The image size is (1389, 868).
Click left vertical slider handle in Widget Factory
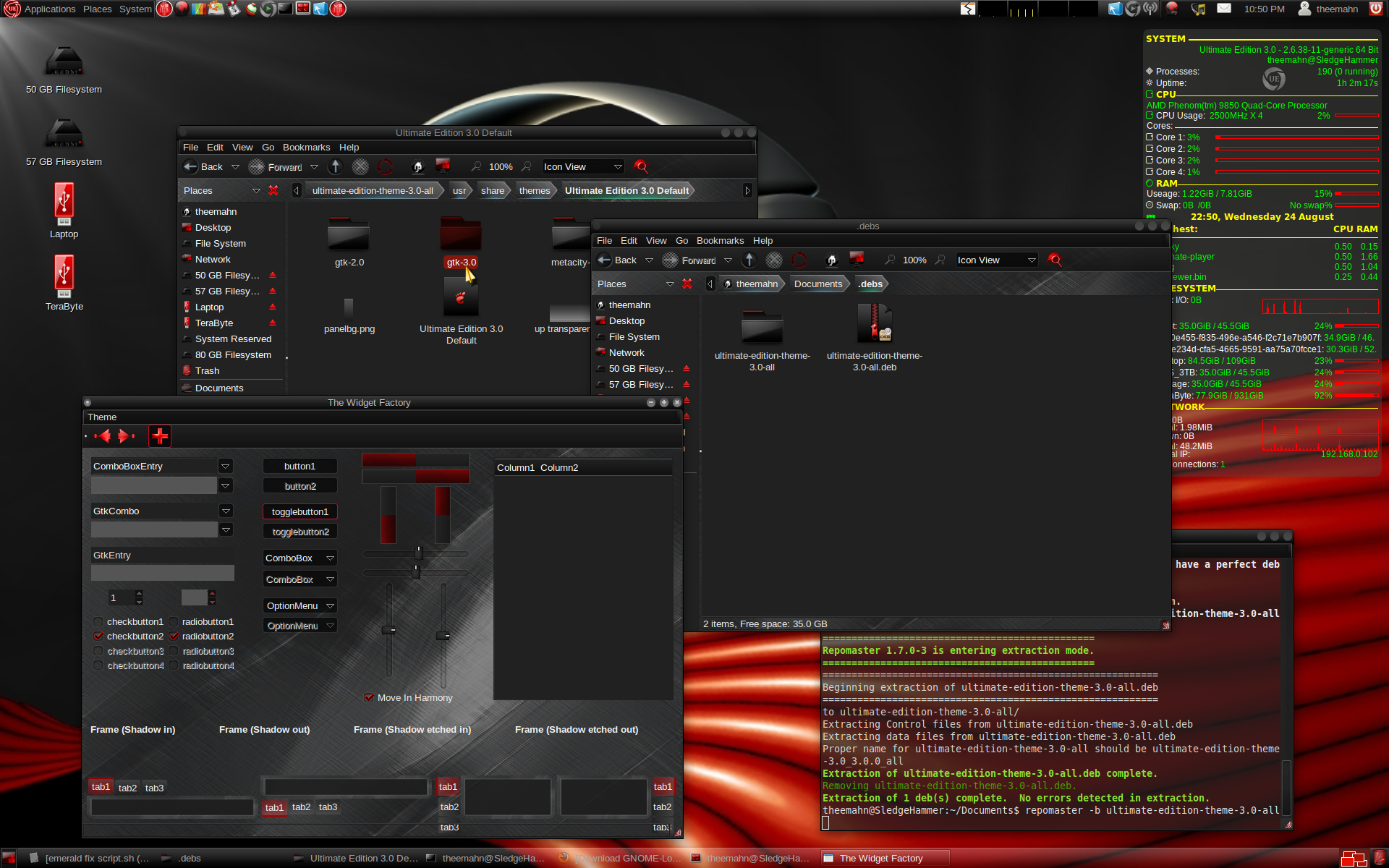pos(388,630)
